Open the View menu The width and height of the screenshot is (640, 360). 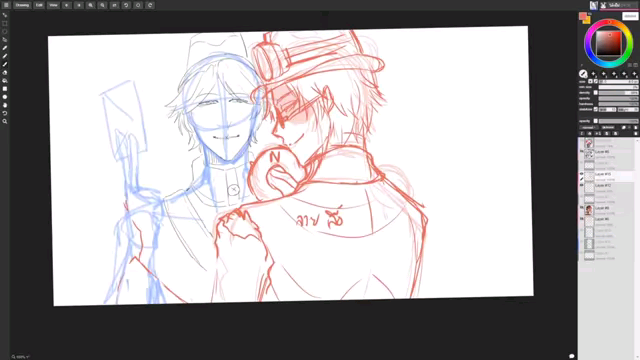click(53, 5)
